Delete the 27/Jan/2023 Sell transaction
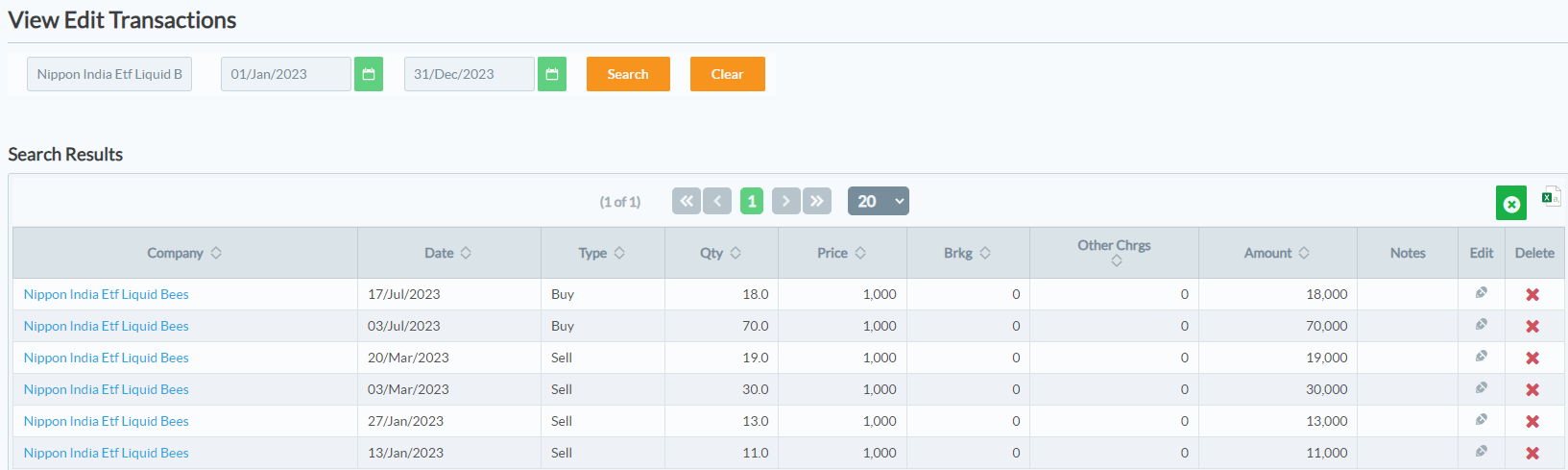Viewport: 1568px width, 470px height. tap(1532, 422)
